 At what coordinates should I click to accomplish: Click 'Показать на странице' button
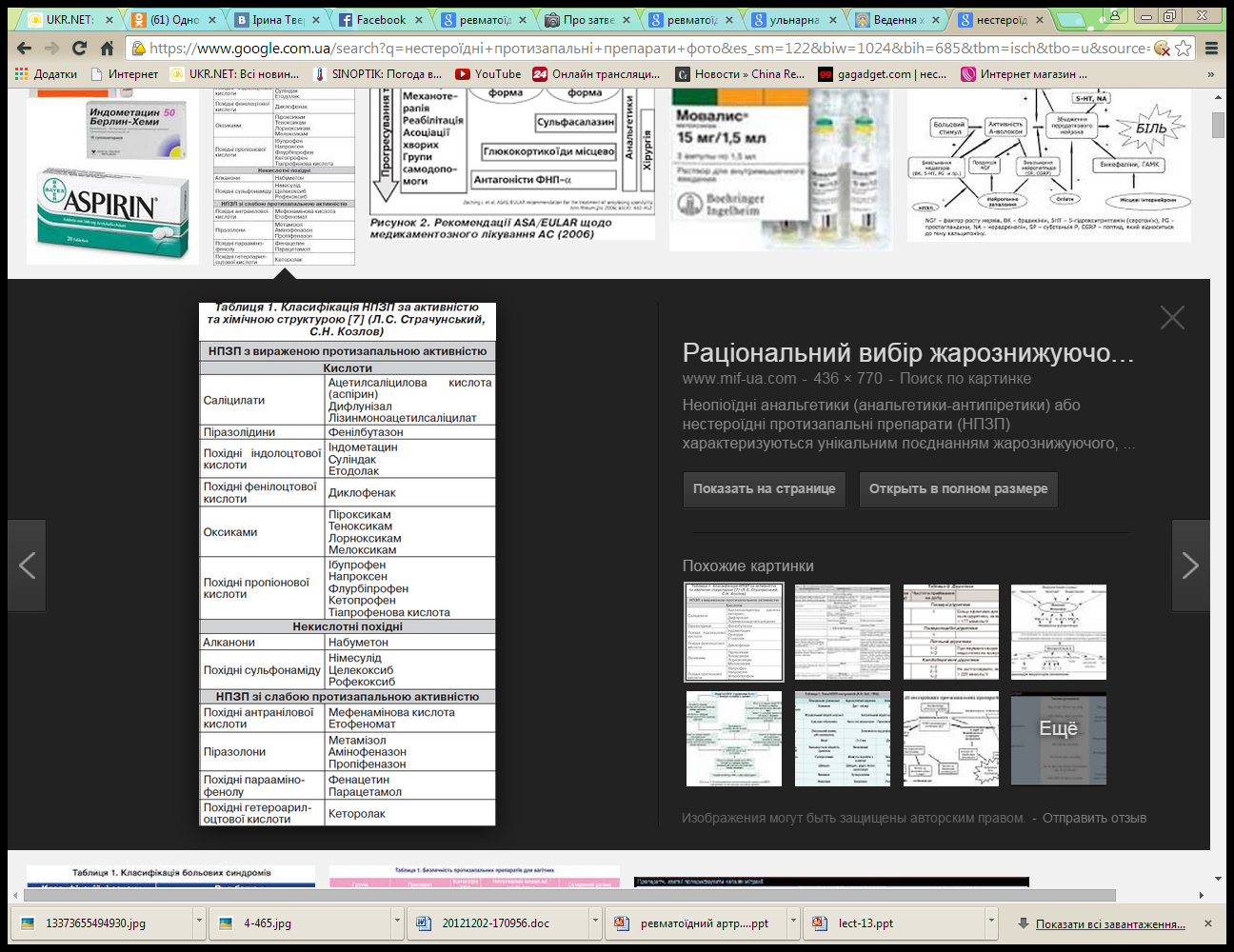pos(764,488)
